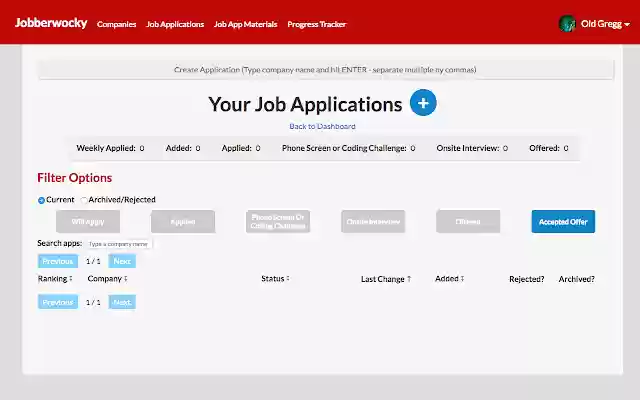Click the upper Next page button
This screenshot has width=640, height=400.
coord(122,261)
